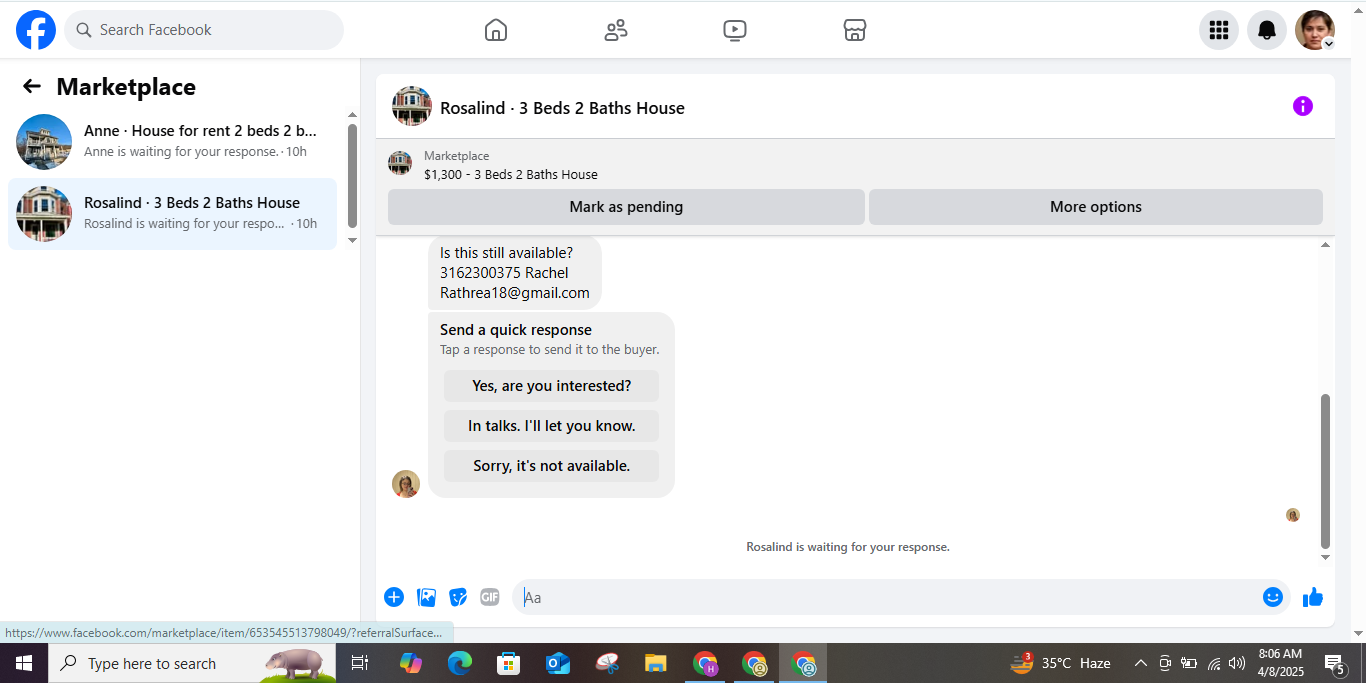Image resolution: width=1366 pixels, height=683 pixels.
Task: Choose a GIF with the GIF icon
Action: [489, 597]
